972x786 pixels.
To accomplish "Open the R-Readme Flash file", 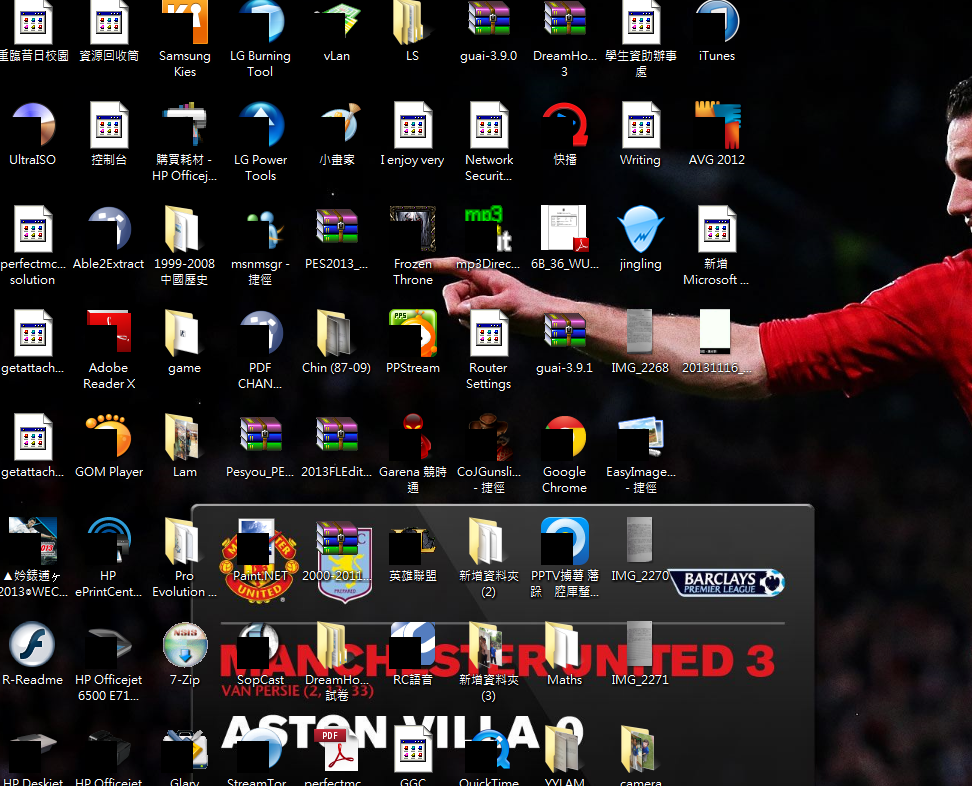I will 32,645.
